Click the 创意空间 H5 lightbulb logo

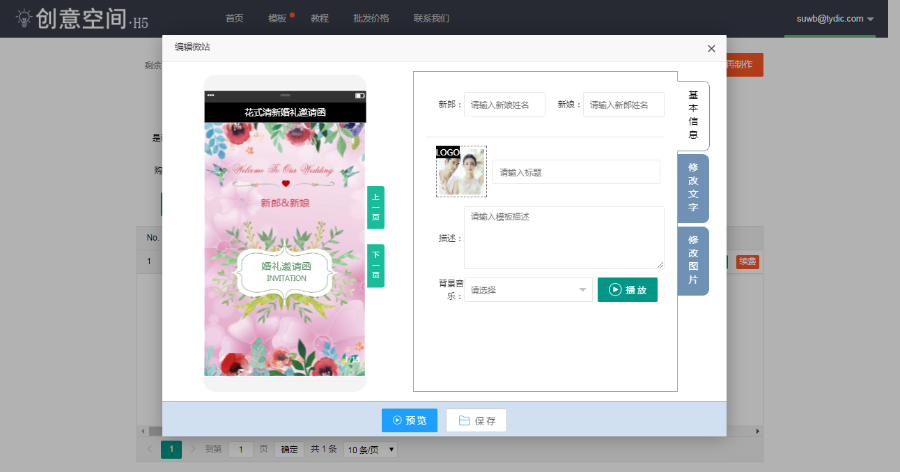tap(82, 19)
